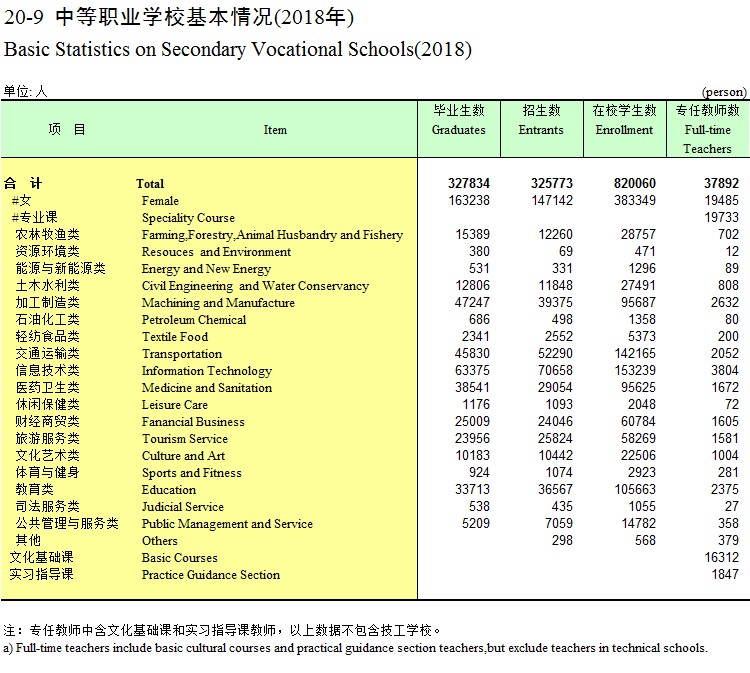Select civil engineering entrants value 11848
Viewport: 750px width, 673px height.
[x=555, y=285]
